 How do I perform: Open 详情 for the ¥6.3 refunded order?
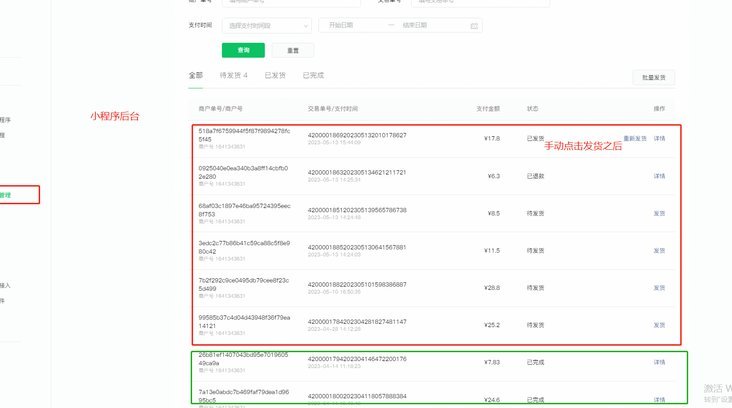659,176
